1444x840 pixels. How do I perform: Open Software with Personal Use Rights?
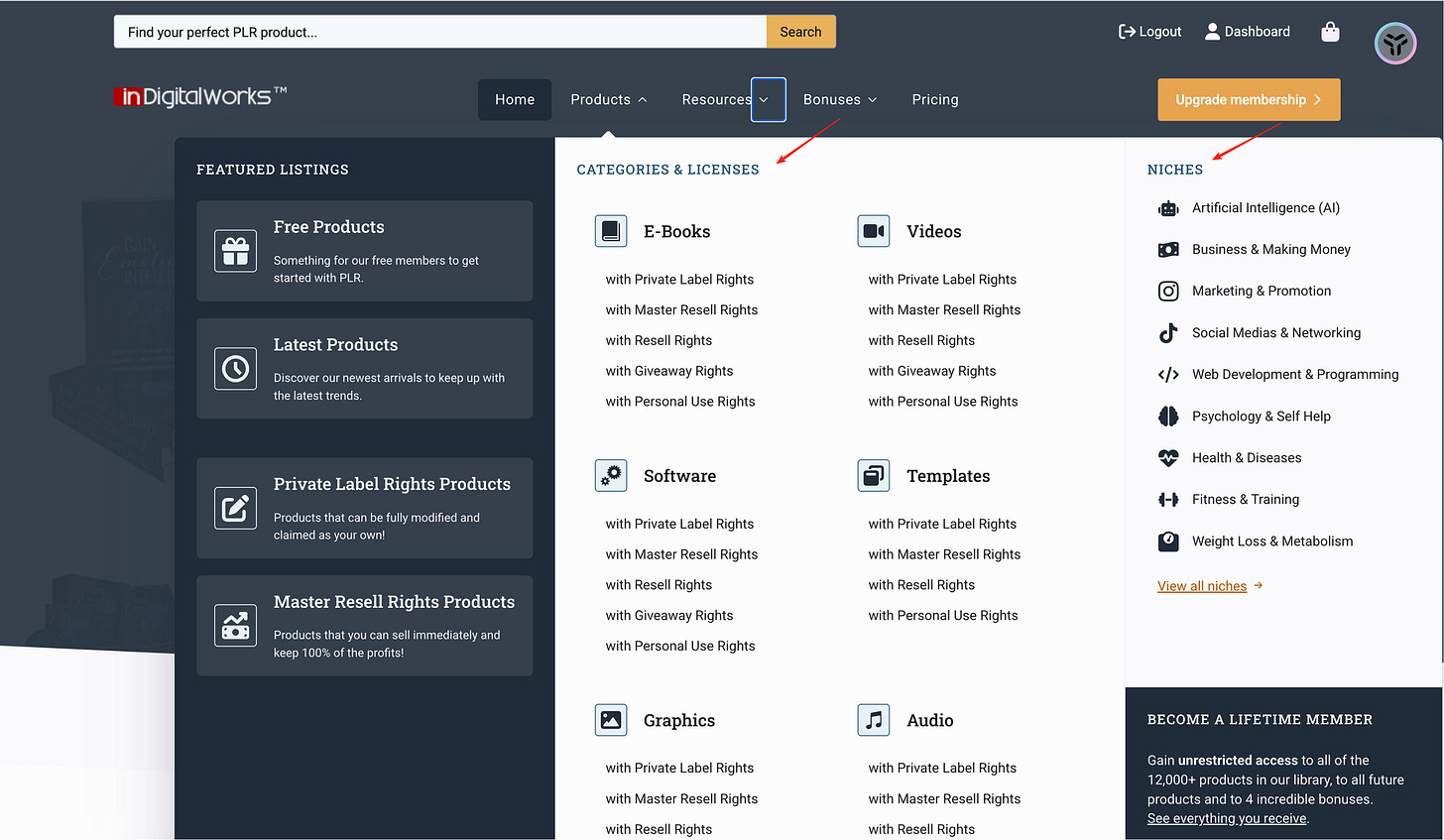(x=680, y=646)
